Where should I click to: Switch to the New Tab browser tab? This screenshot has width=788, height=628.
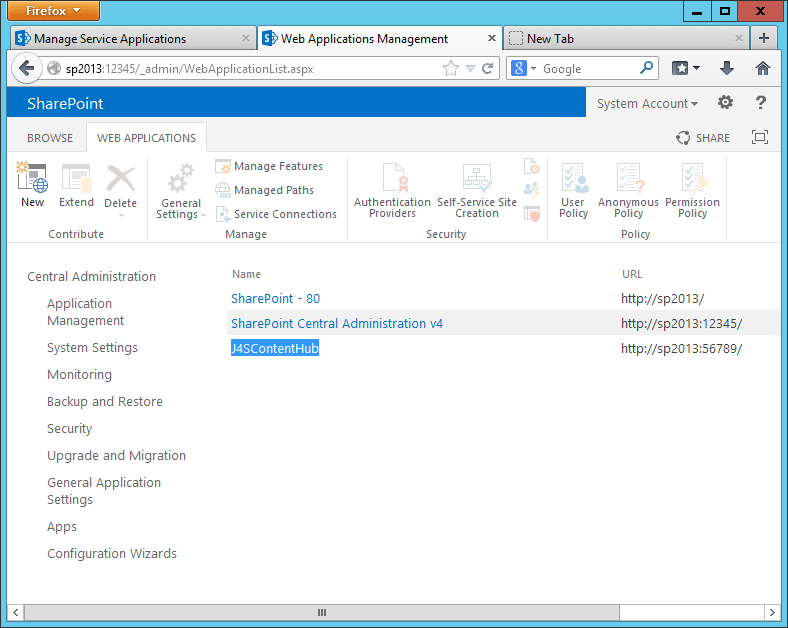click(626, 38)
